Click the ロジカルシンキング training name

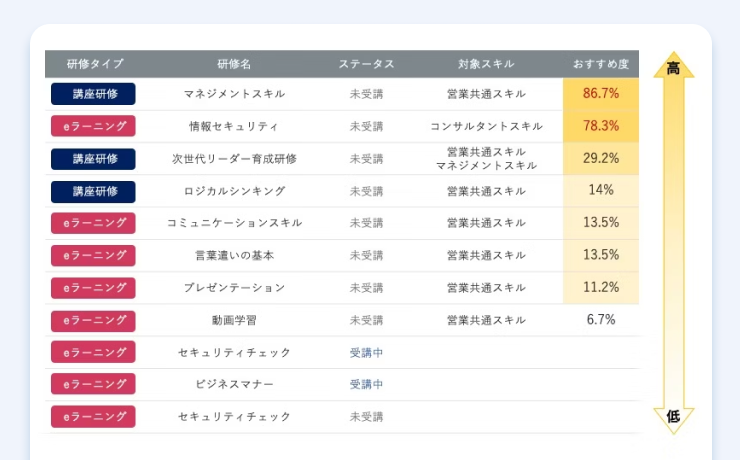click(234, 191)
